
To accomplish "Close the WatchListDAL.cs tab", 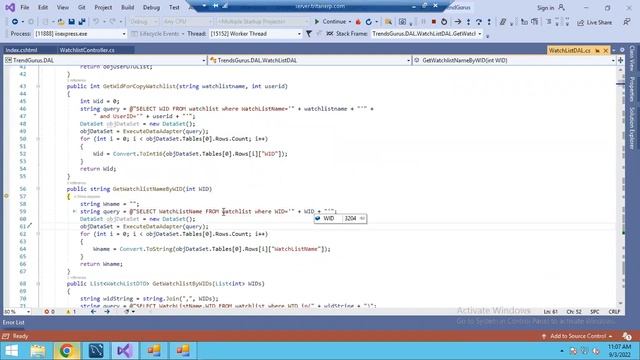I will pos(606,51).
